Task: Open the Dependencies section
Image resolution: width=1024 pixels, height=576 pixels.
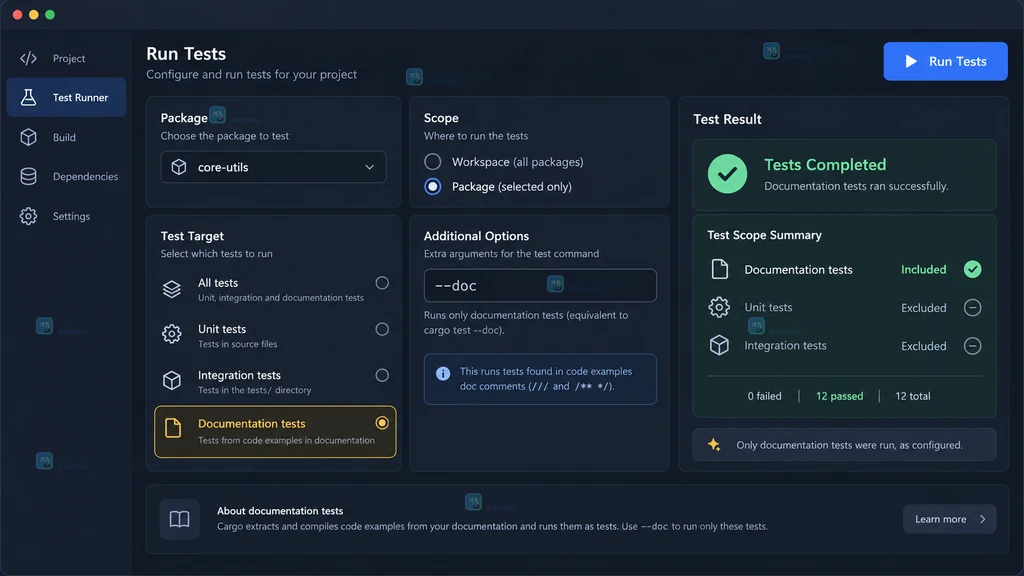Action: [x=66, y=176]
